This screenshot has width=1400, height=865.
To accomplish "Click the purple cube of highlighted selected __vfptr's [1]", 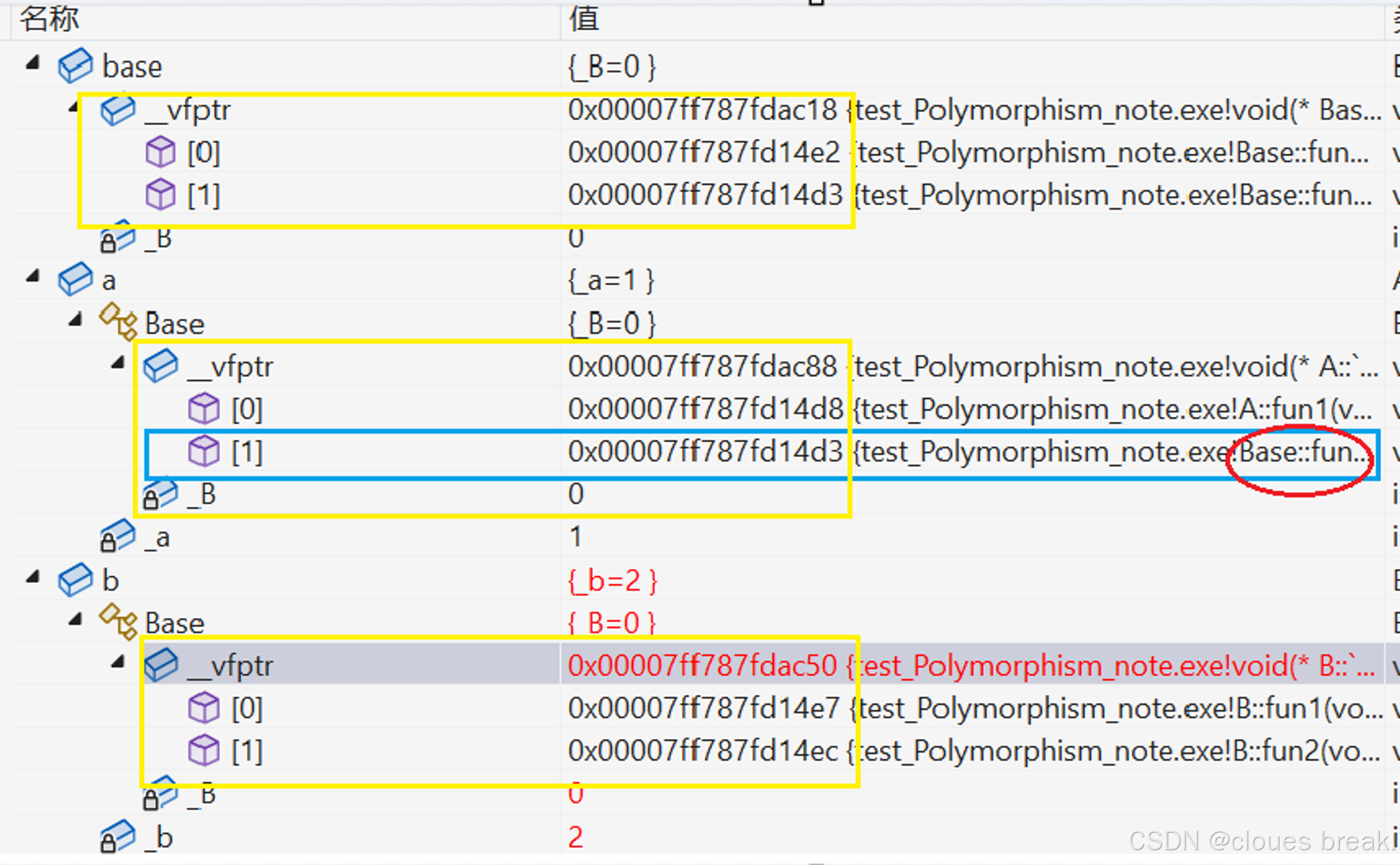I will [204, 751].
